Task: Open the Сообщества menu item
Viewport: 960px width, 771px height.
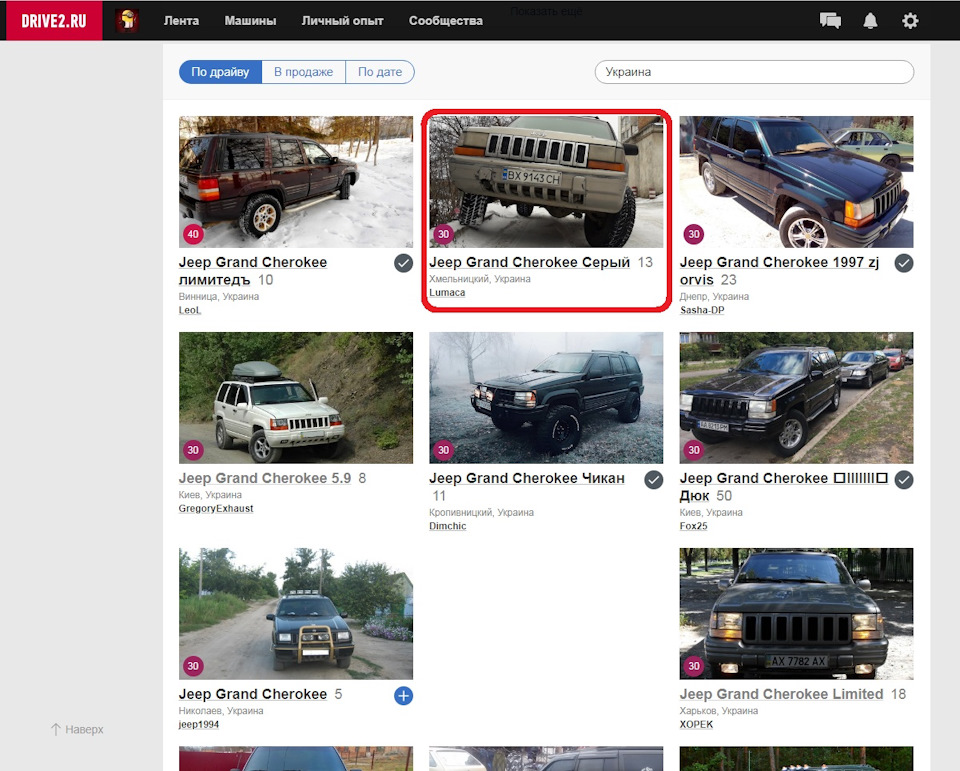Action: tap(446, 20)
